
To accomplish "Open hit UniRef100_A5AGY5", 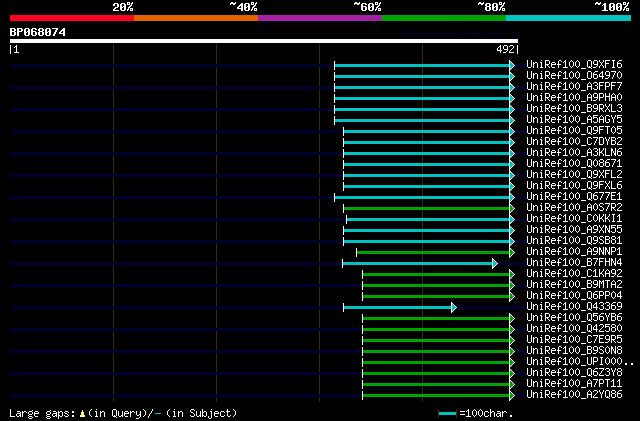I will (574, 120).
